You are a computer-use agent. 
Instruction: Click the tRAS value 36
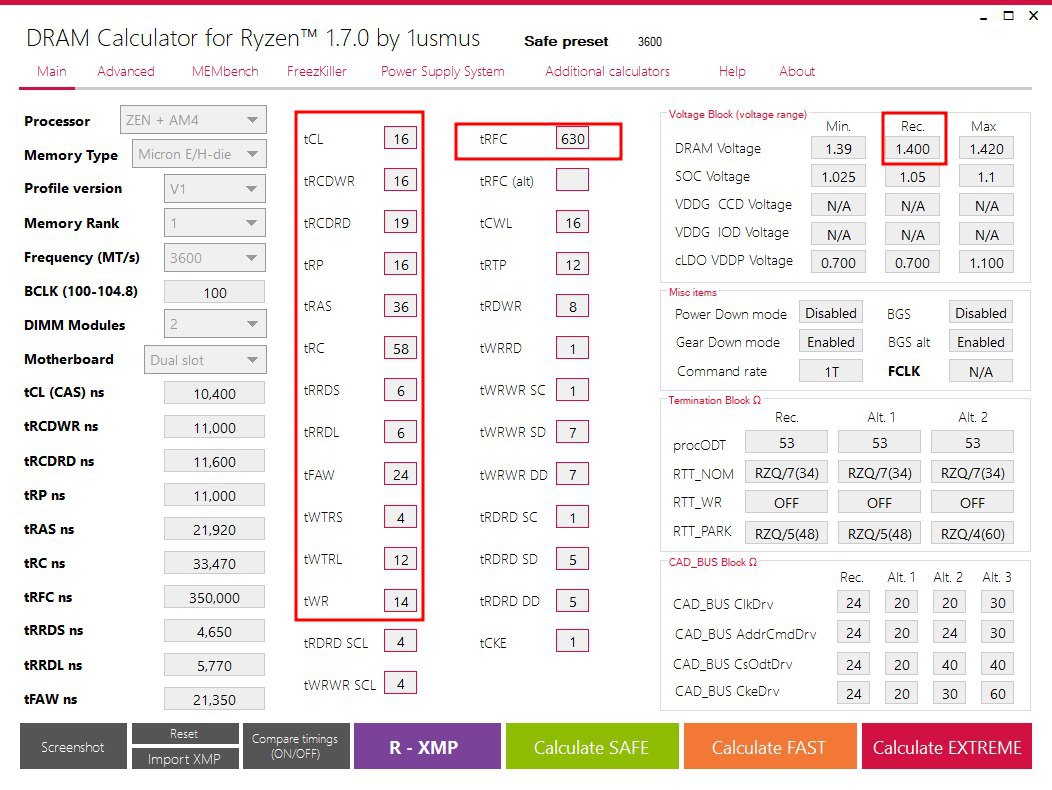click(x=401, y=306)
